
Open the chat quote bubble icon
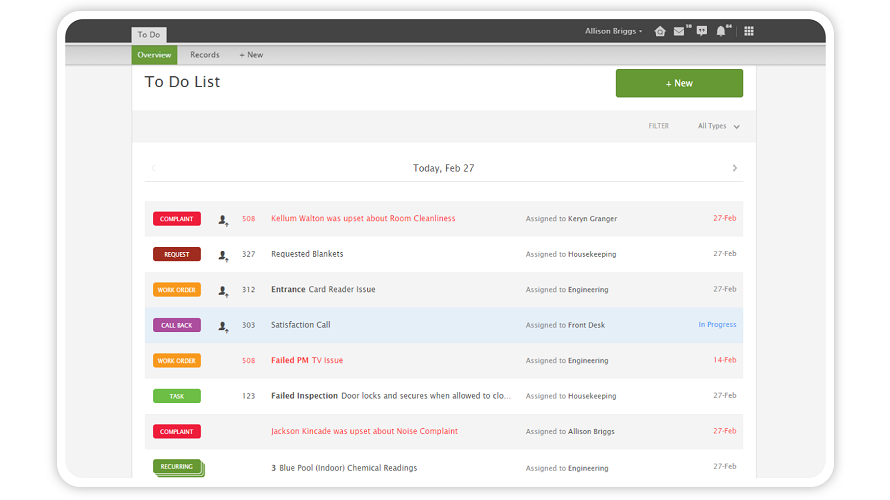point(701,31)
